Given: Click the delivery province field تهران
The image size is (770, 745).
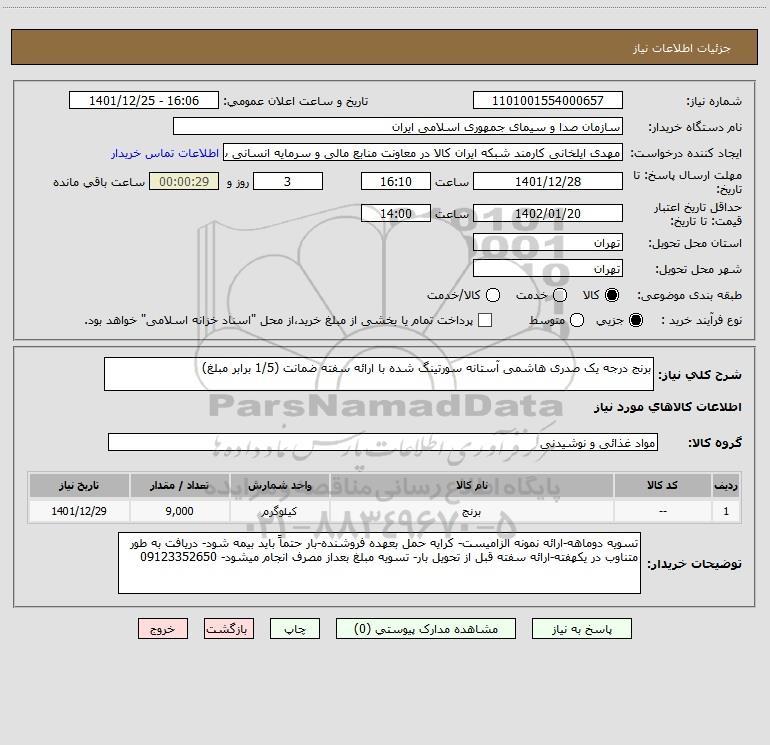Looking at the screenshot, I should point(548,243).
